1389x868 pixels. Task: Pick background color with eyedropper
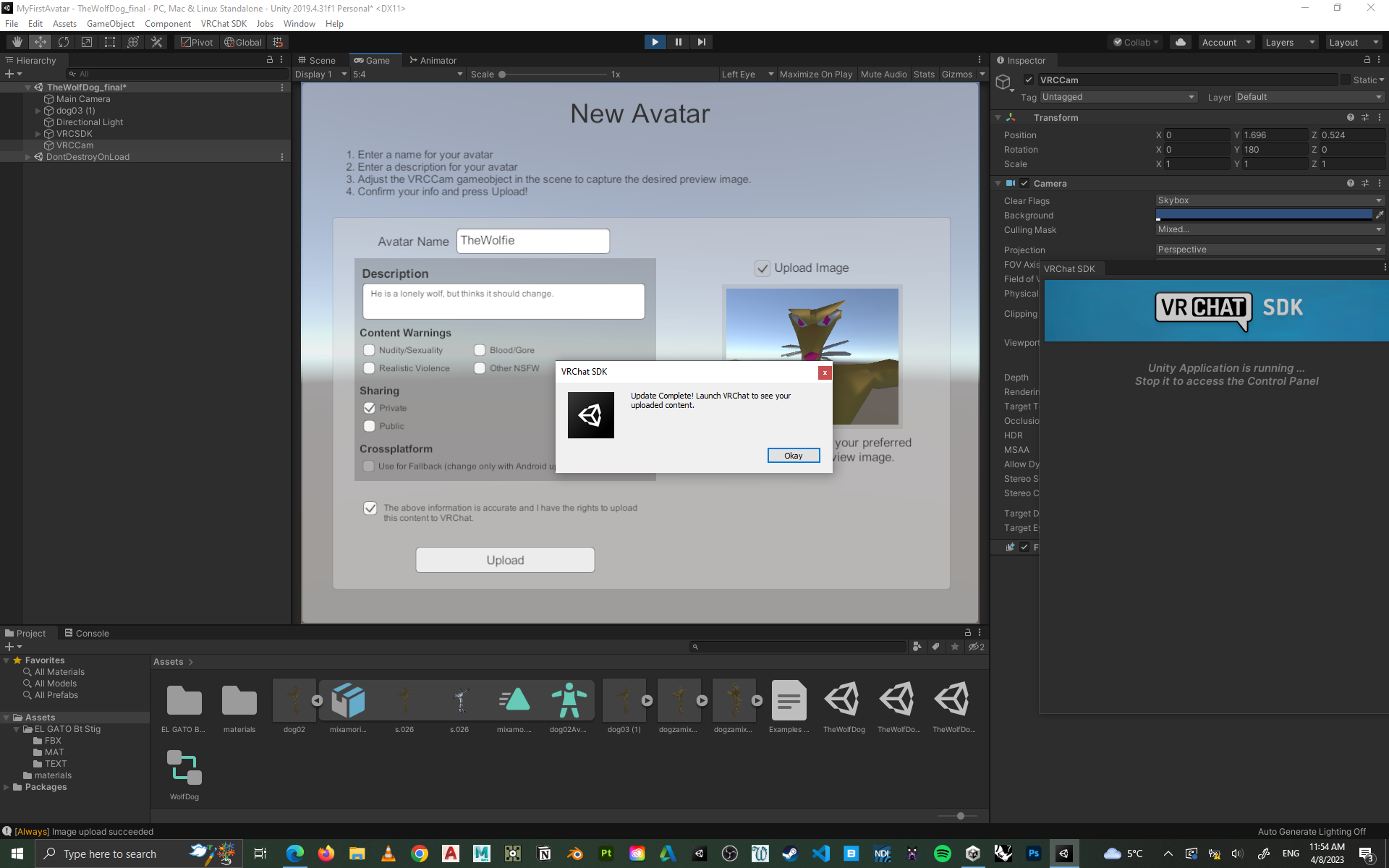(1380, 215)
